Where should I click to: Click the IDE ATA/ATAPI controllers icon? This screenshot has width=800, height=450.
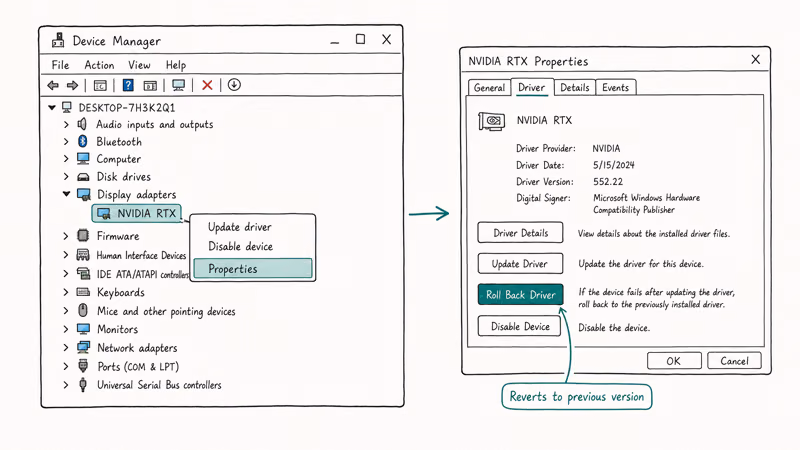83,273
